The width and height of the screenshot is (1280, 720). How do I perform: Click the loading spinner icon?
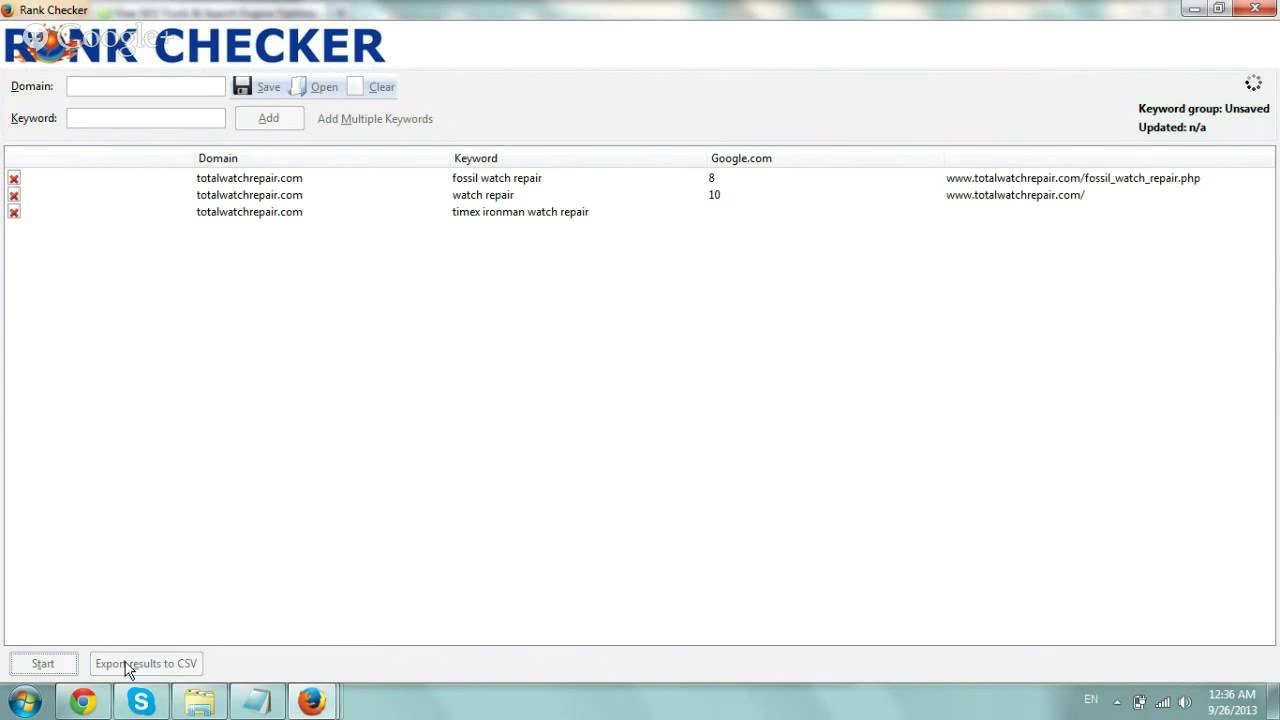click(1253, 84)
